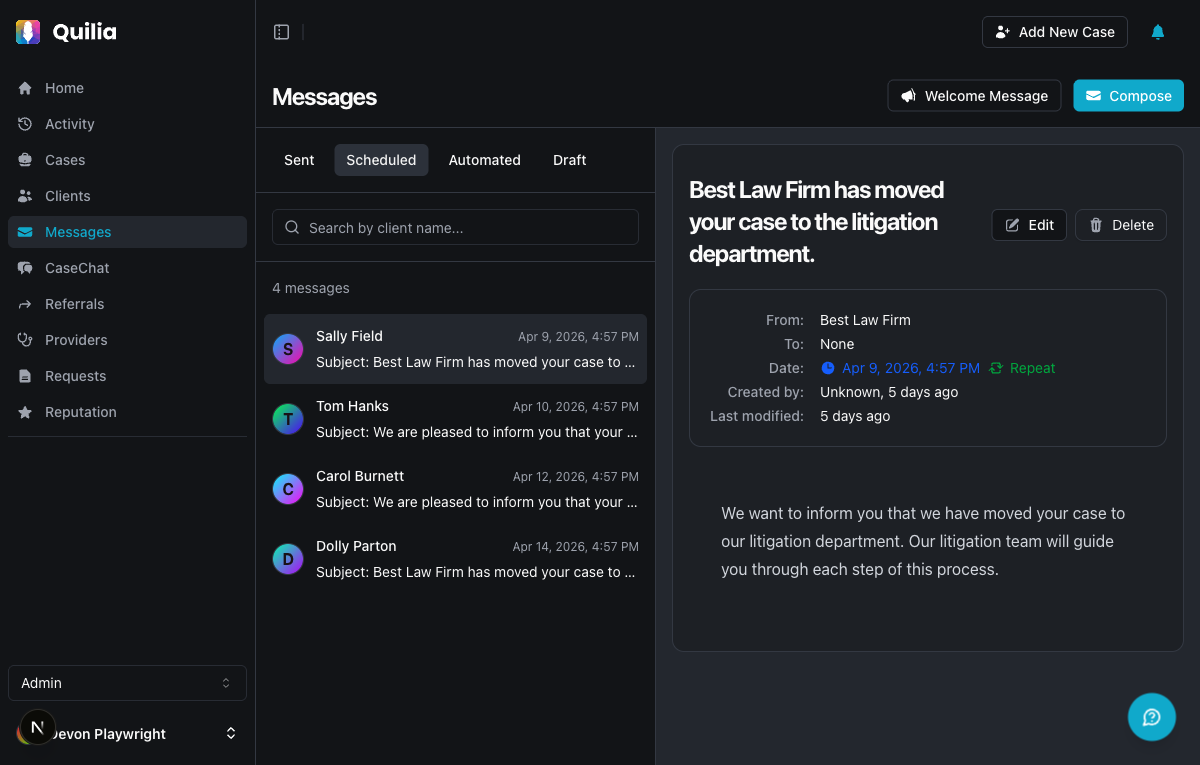Open the Admin role dropdown
The image size is (1200, 765).
pyautogui.click(x=127, y=682)
